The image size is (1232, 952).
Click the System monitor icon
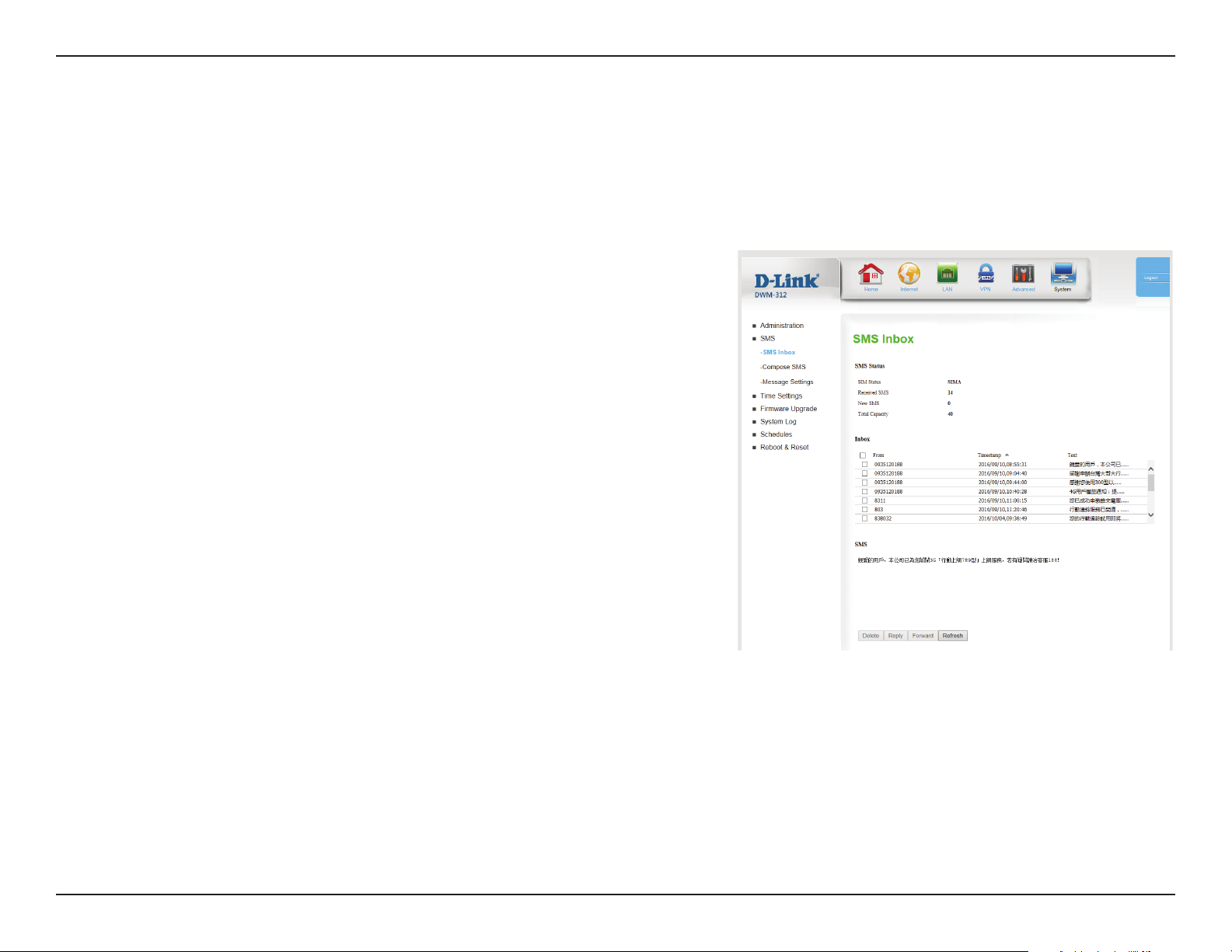click(x=1063, y=274)
